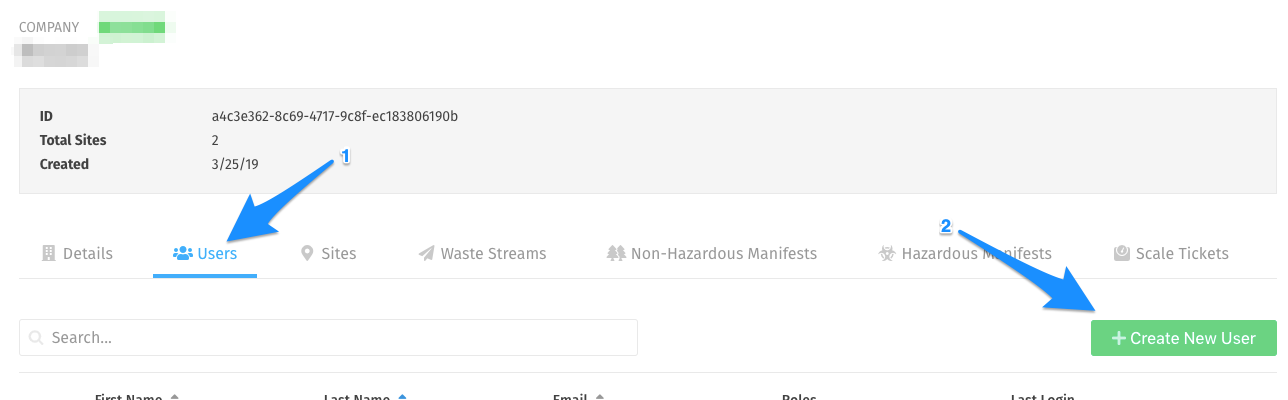Focus the Search users input field
This screenshot has height=400, width=1288.
click(328, 338)
